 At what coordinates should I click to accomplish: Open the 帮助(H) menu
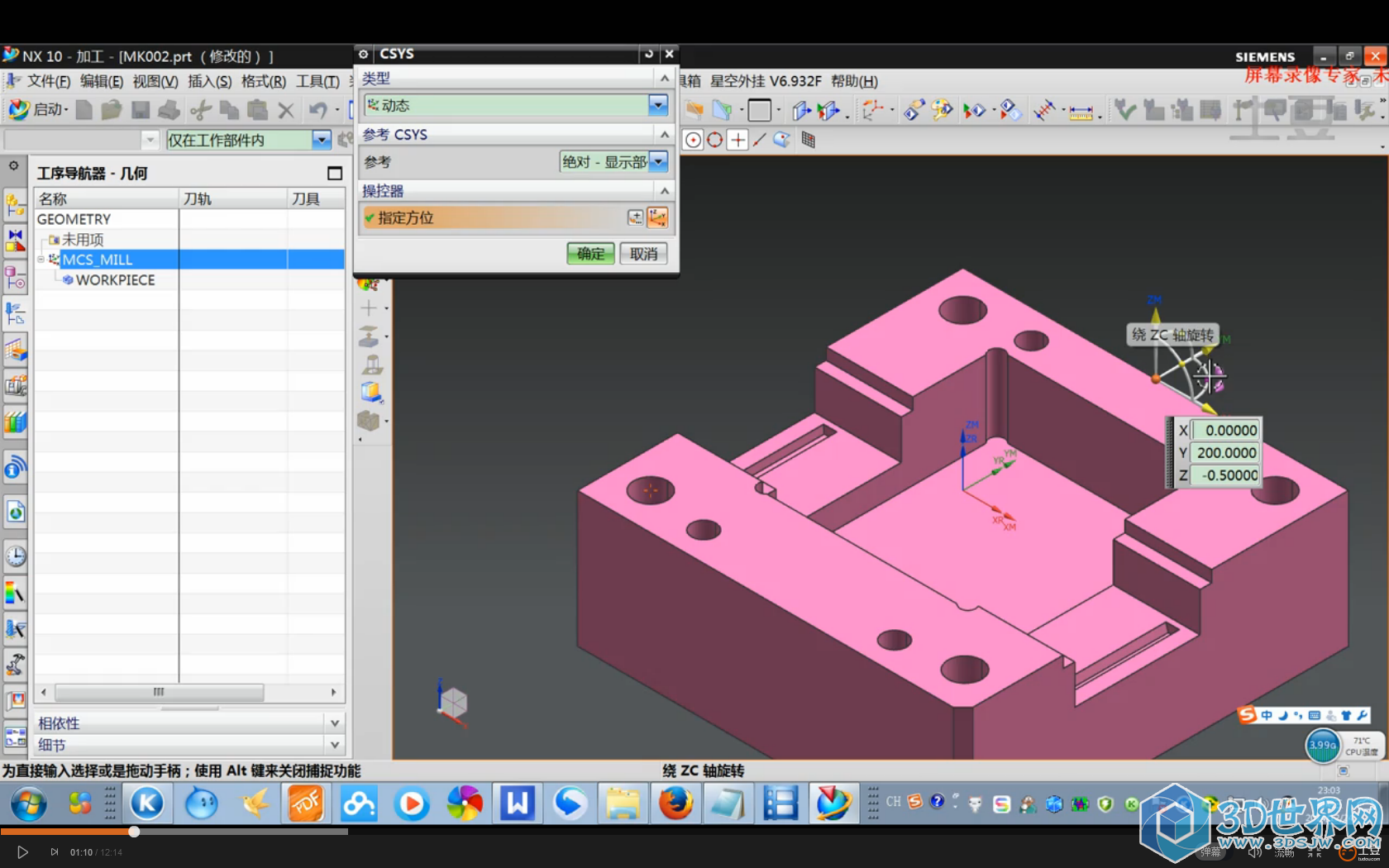854,81
